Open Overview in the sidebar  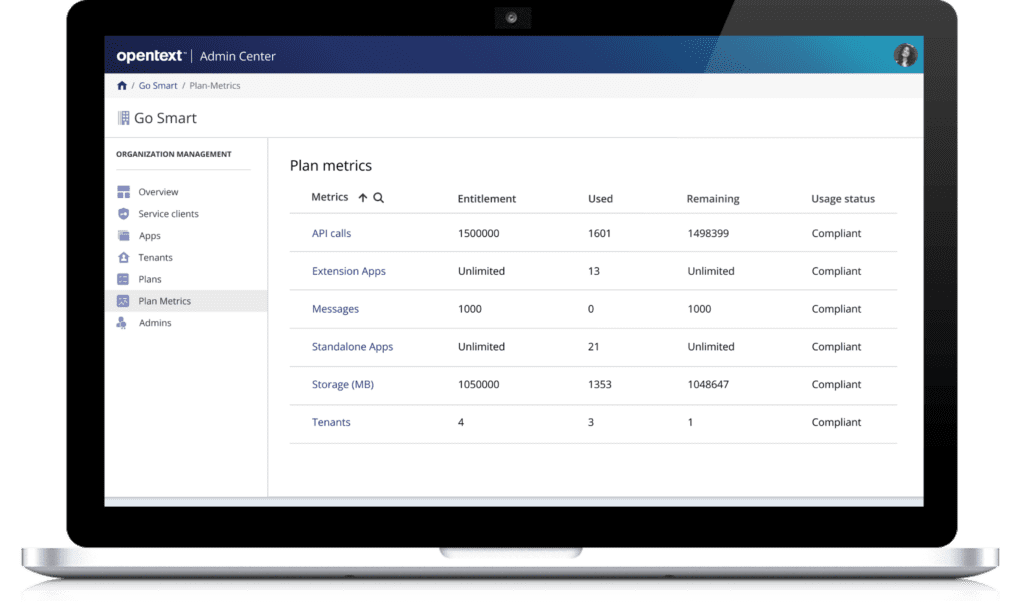tap(158, 192)
